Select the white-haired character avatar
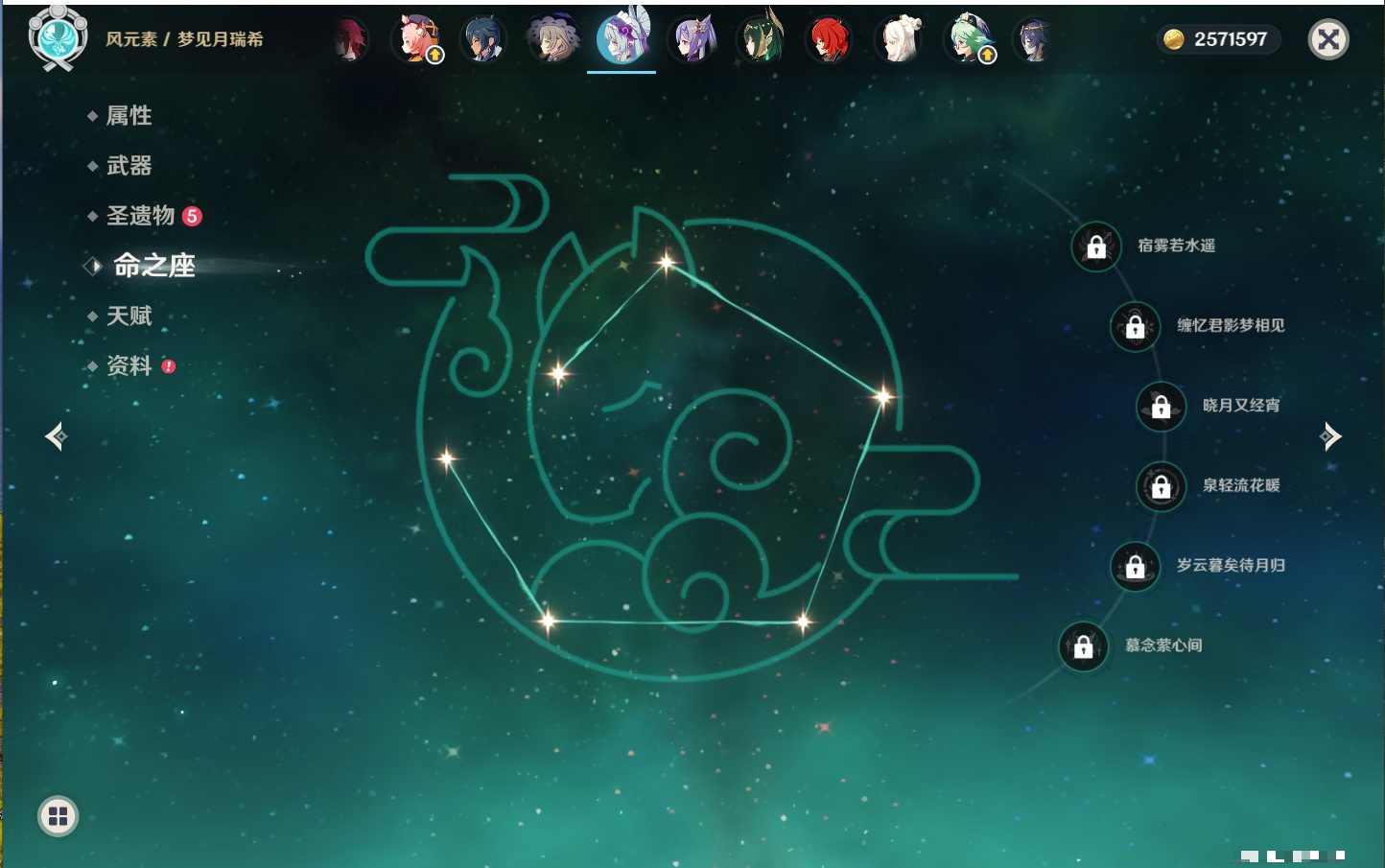Screen dimensions: 1385x868 point(899,39)
